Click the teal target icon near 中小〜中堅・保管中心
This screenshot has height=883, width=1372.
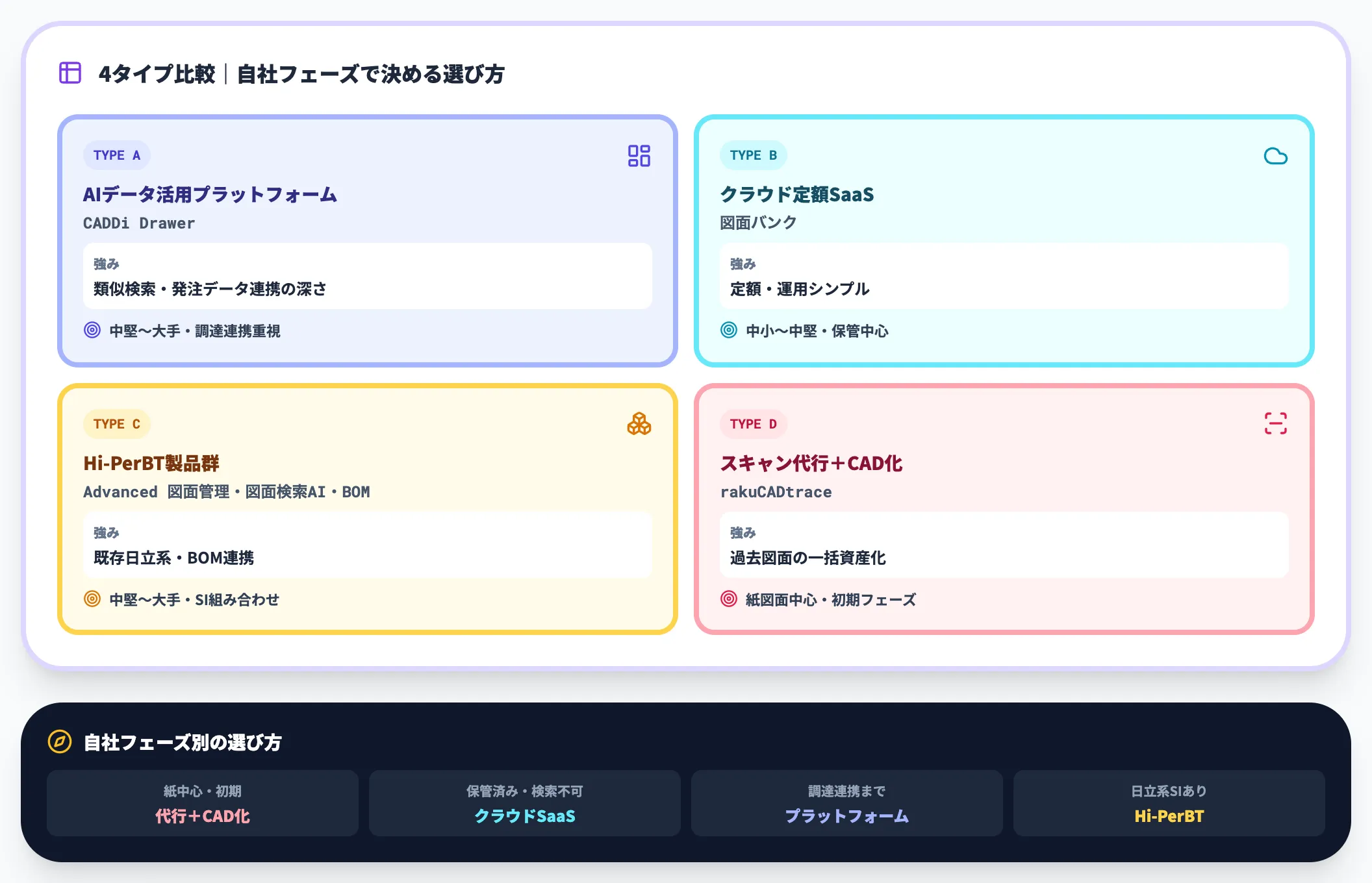(x=730, y=331)
